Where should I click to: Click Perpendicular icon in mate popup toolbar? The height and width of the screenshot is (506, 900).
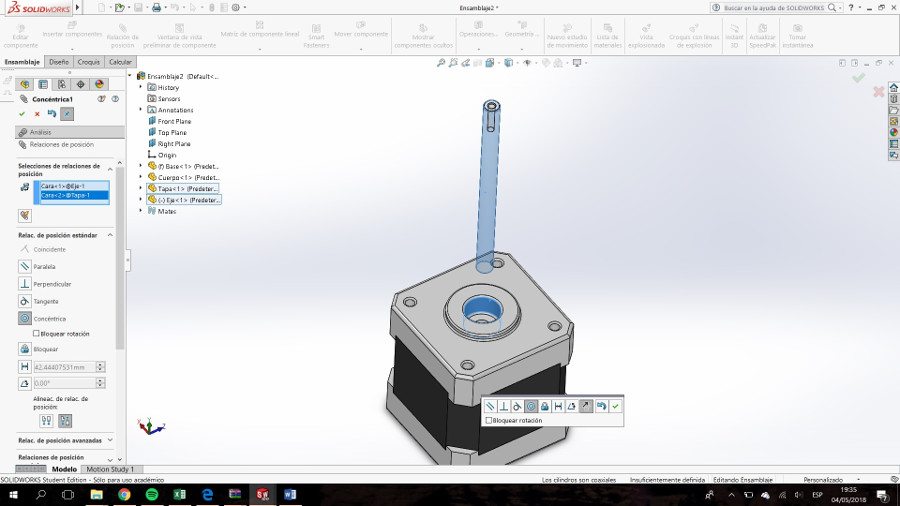[504, 406]
